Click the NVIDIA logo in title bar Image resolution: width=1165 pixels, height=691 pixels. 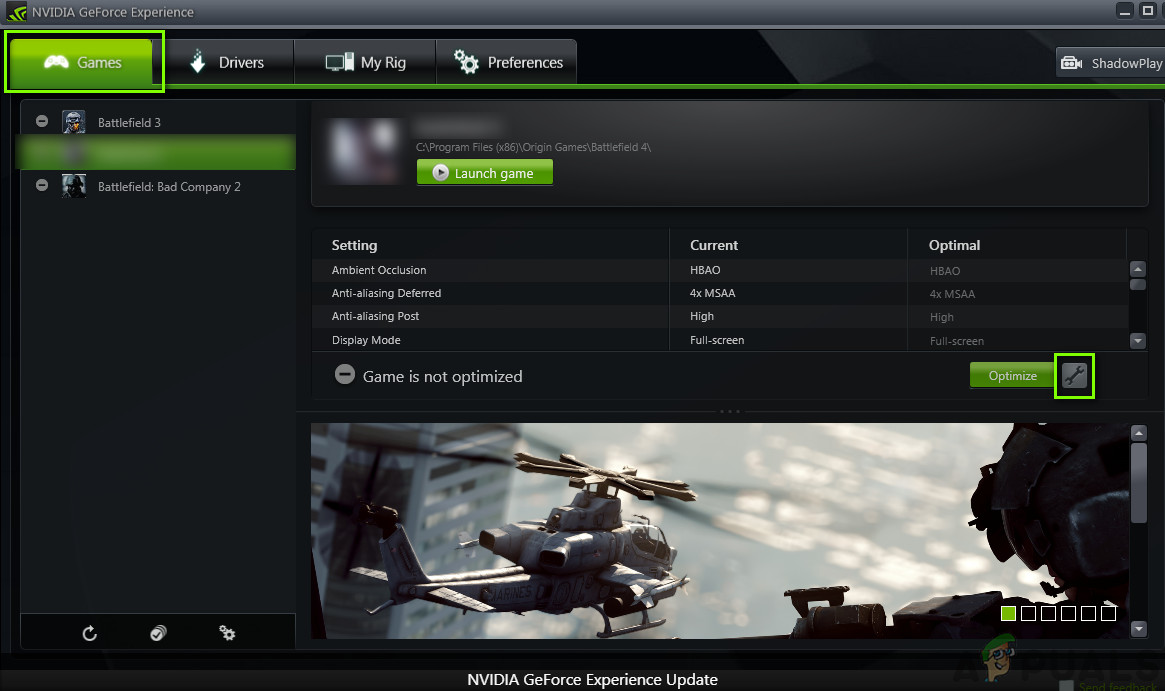(x=16, y=12)
